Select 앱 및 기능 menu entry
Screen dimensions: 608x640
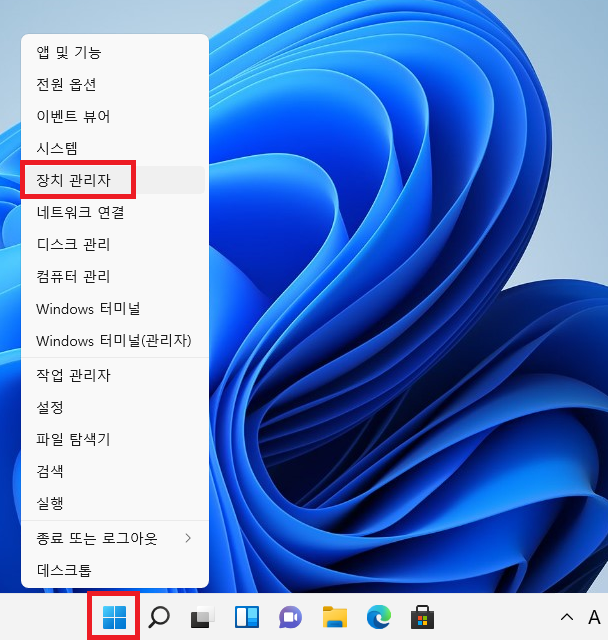pos(115,52)
